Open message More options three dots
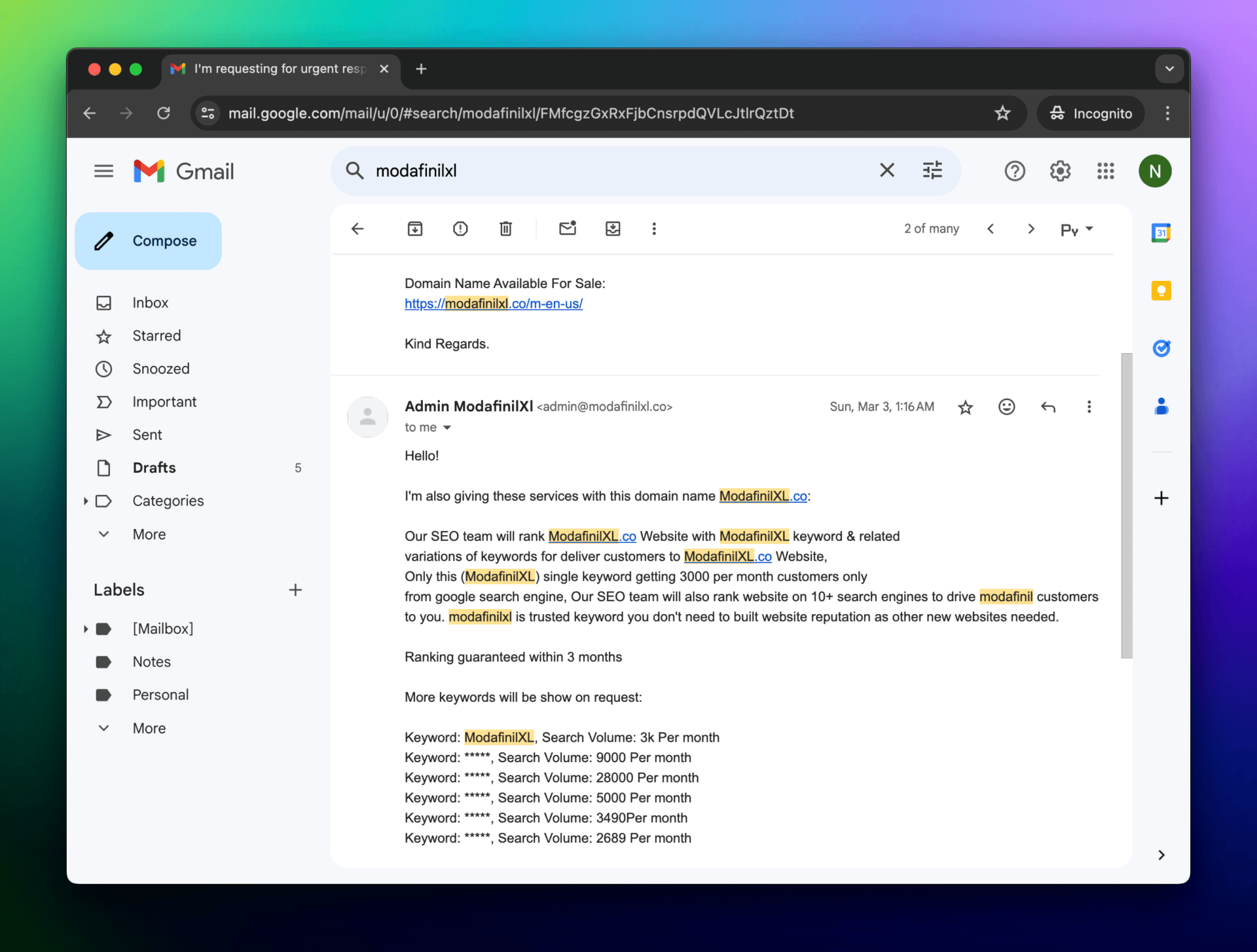Viewport: 1257px width, 952px height. pos(1089,407)
